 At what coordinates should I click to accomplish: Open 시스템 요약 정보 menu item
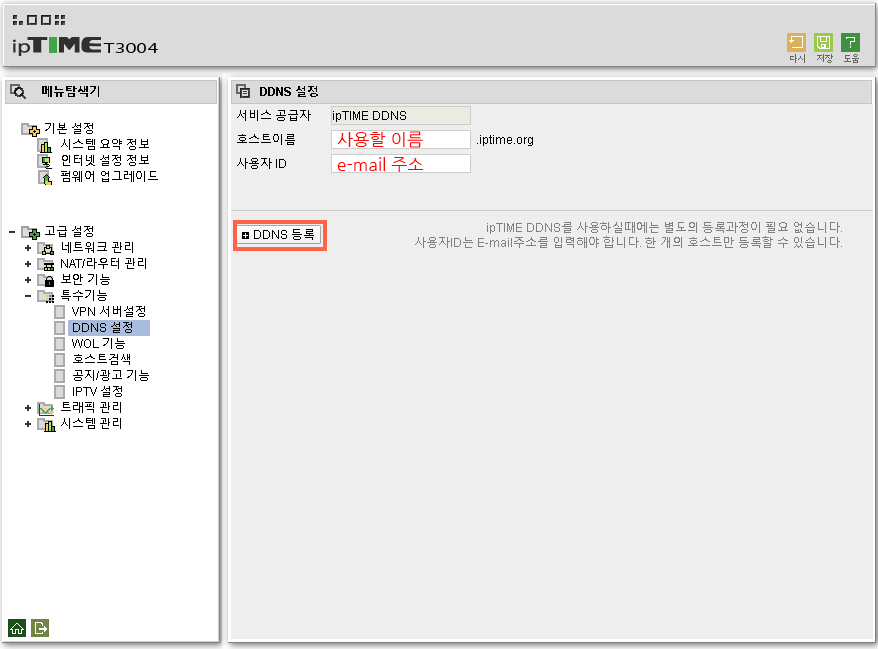click(x=105, y=144)
